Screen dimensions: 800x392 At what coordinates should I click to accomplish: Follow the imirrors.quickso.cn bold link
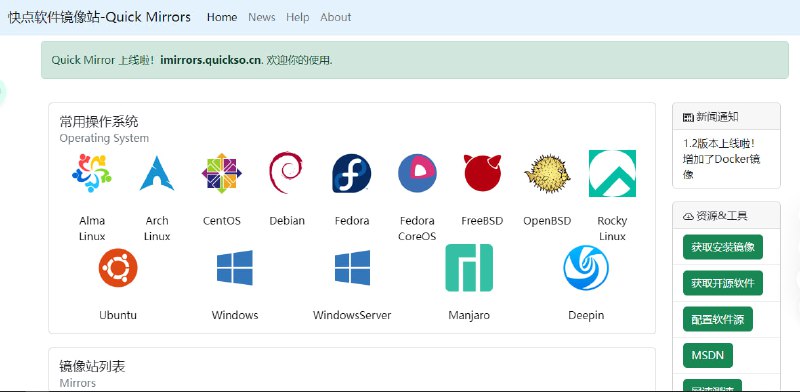[x=211, y=60]
